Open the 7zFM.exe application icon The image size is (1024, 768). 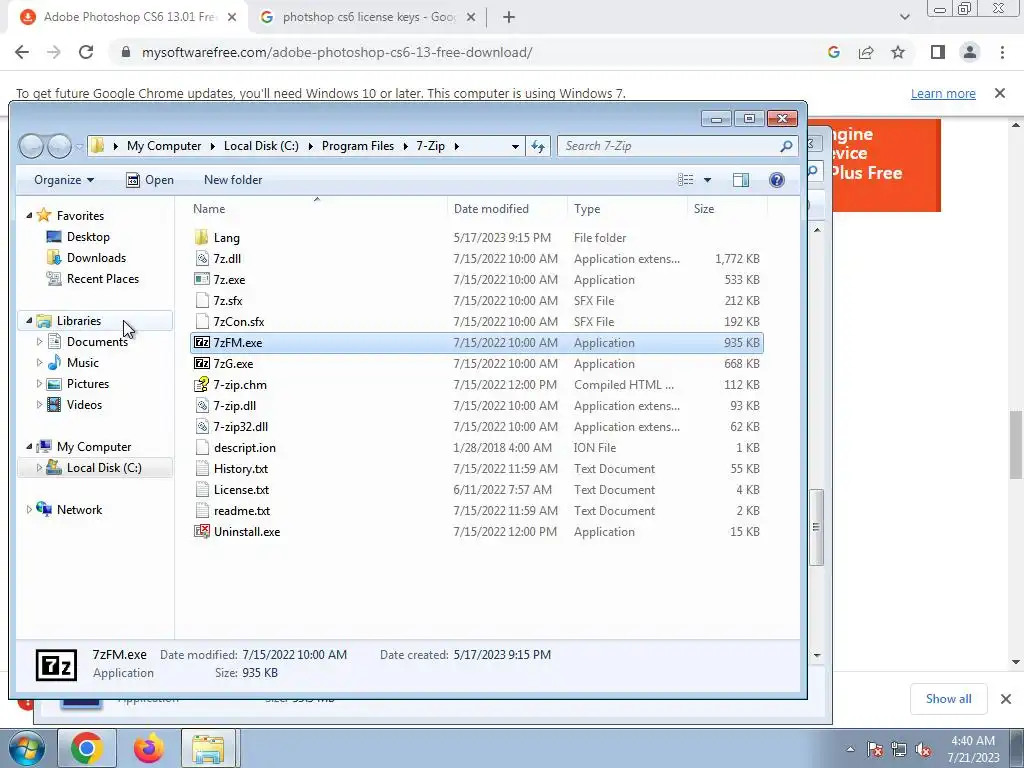coord(202,343)
